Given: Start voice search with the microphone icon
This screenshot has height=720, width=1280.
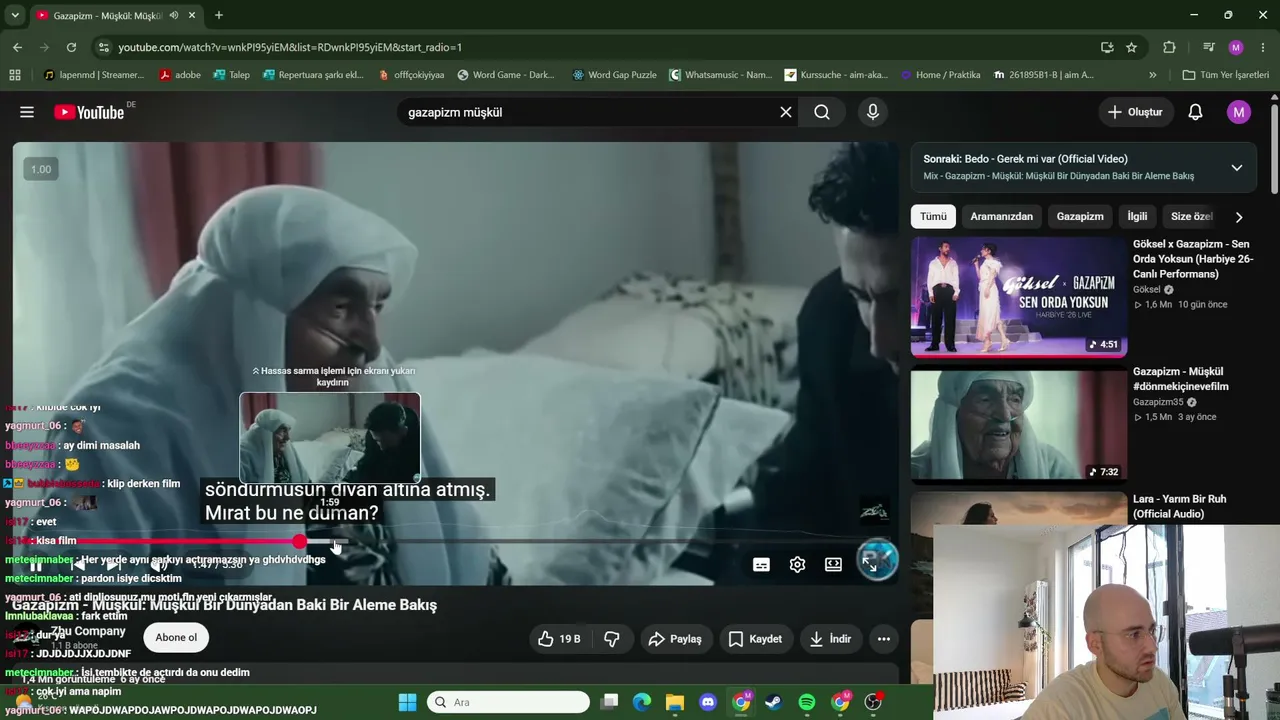Looking at the screenshot, I should click(873, 112).
